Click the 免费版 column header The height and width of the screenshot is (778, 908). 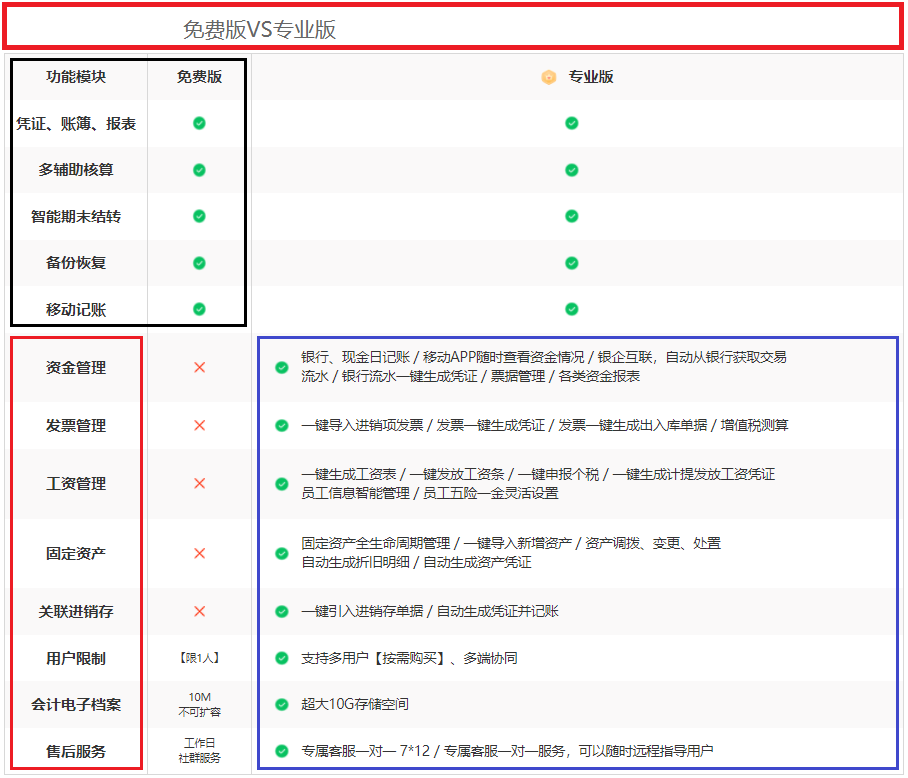tap(199, 77)
